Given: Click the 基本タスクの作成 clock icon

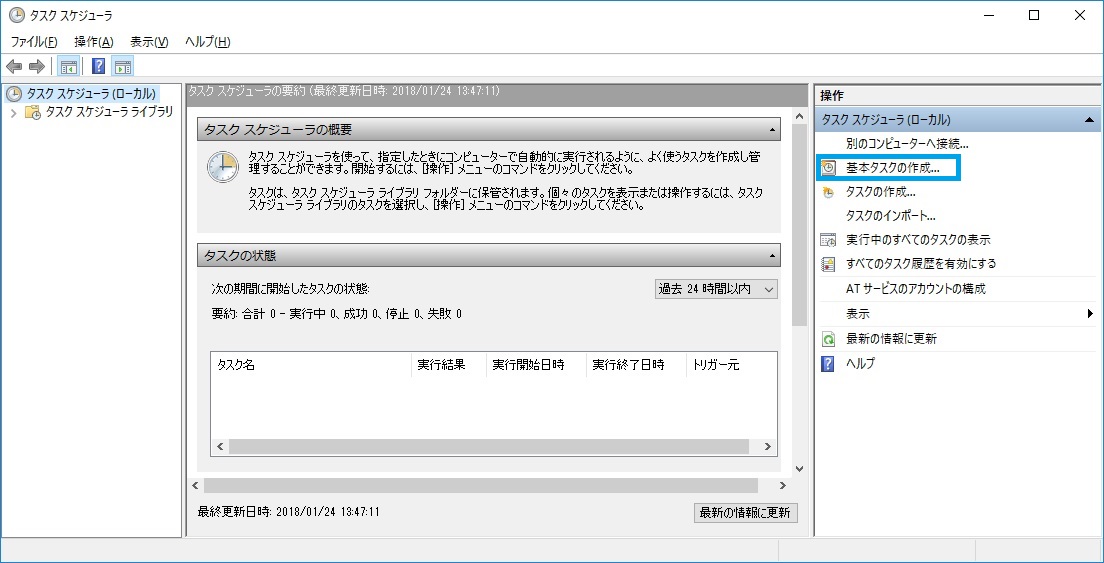Looking at the screenshot, I should (829, 168).
